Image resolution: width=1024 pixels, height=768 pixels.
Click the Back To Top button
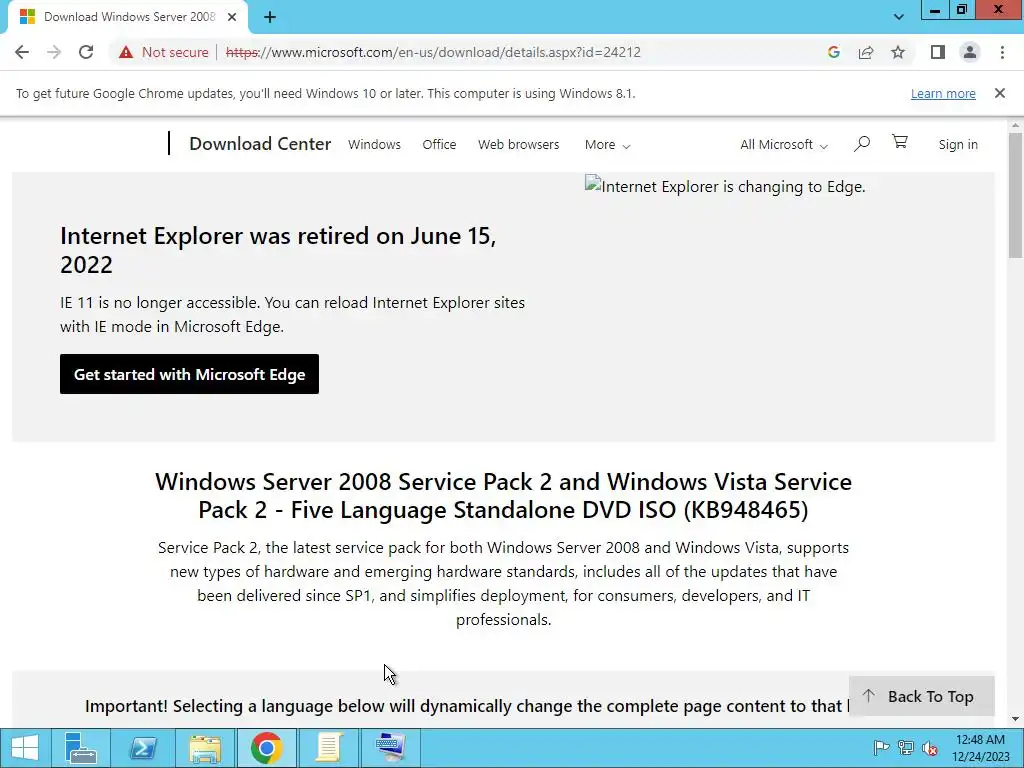point(921,696)
